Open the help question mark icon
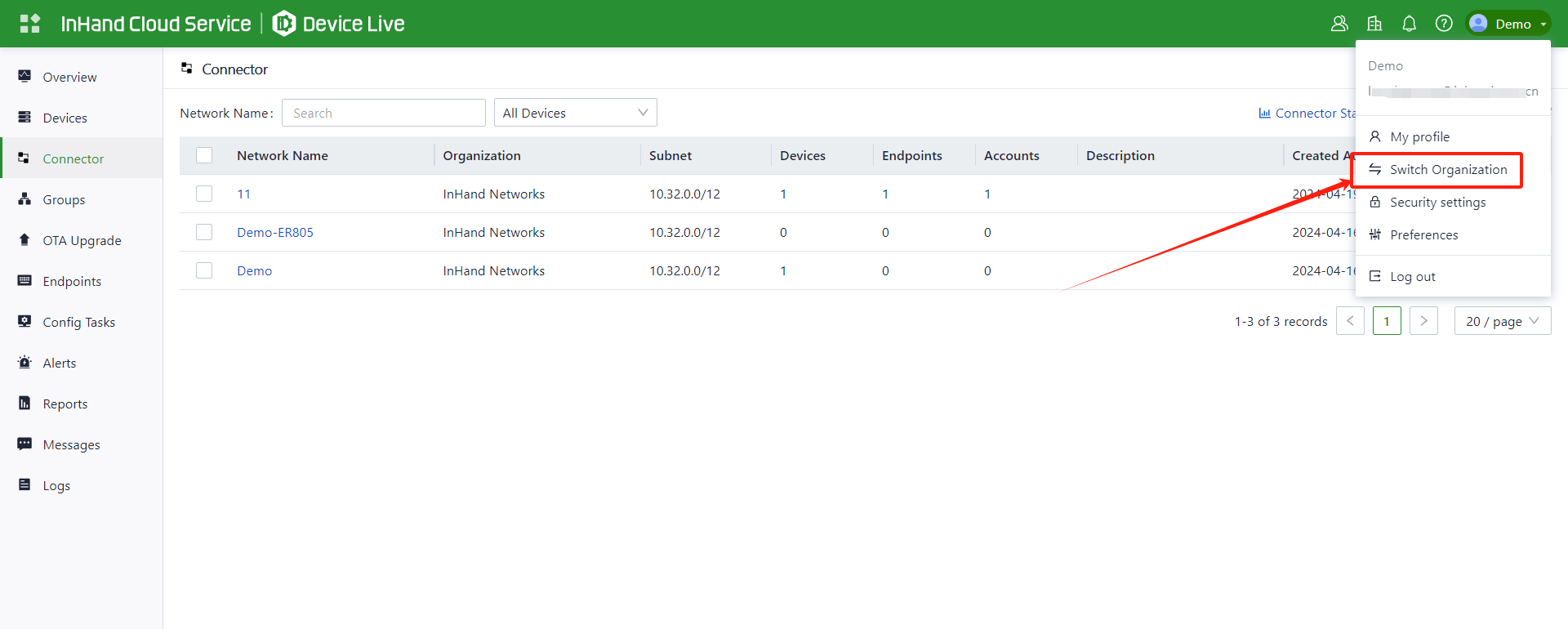 (x=1444, y=24)
